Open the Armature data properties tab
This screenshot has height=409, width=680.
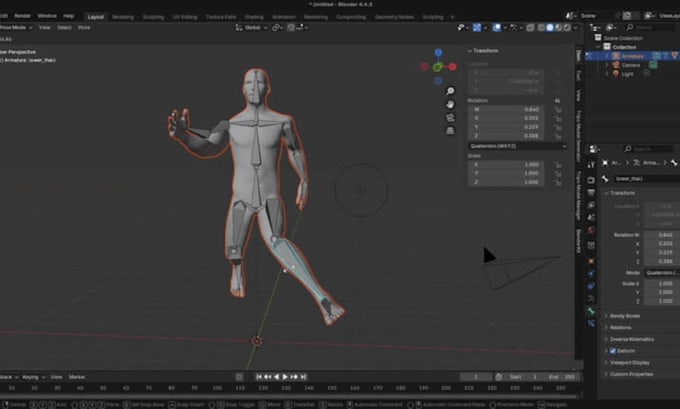[x=591, y=298]
